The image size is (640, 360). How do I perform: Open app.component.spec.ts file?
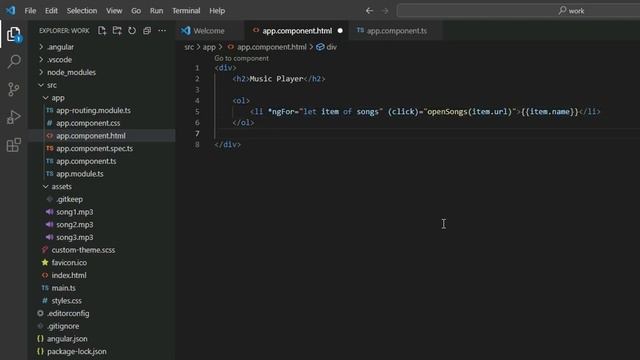(x=94, y=149)
